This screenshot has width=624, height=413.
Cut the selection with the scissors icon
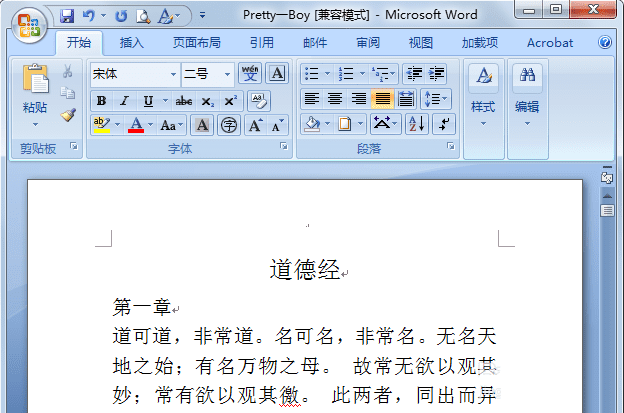pos(67,71)
